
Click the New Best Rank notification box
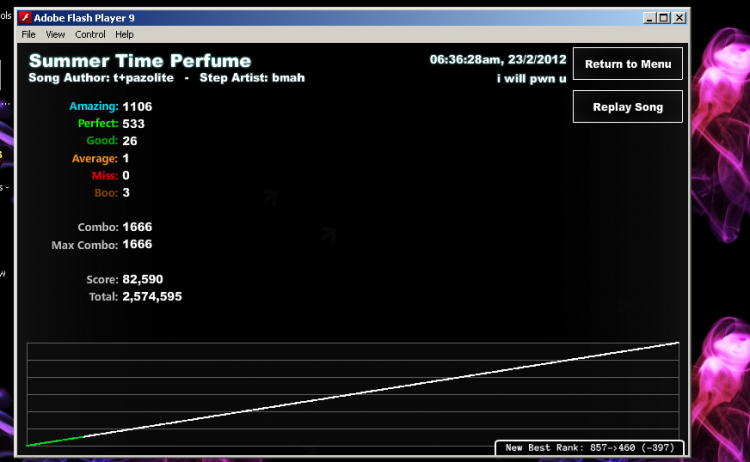pyautogui.click(x=589, y=448)
